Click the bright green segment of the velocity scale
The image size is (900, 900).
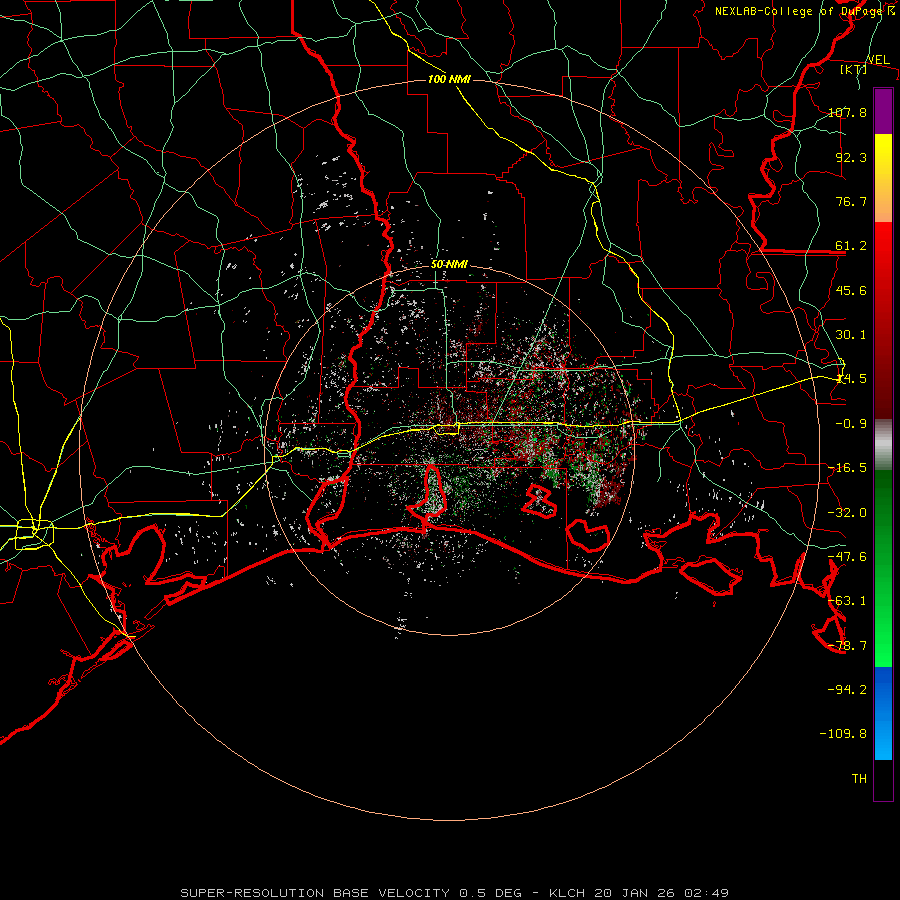click(883, 568)
